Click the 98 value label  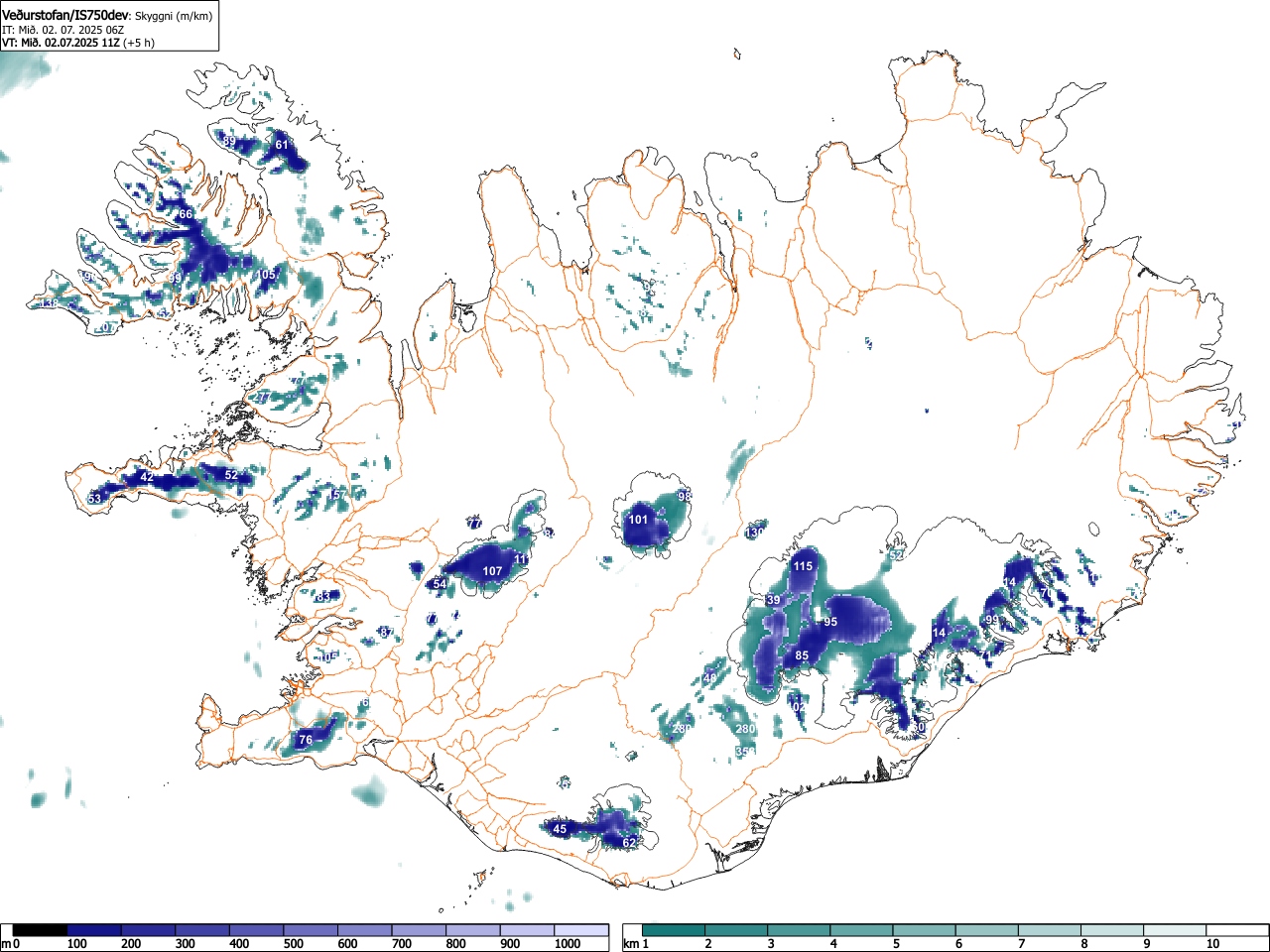pyautogui.click(x=684, y=496)
